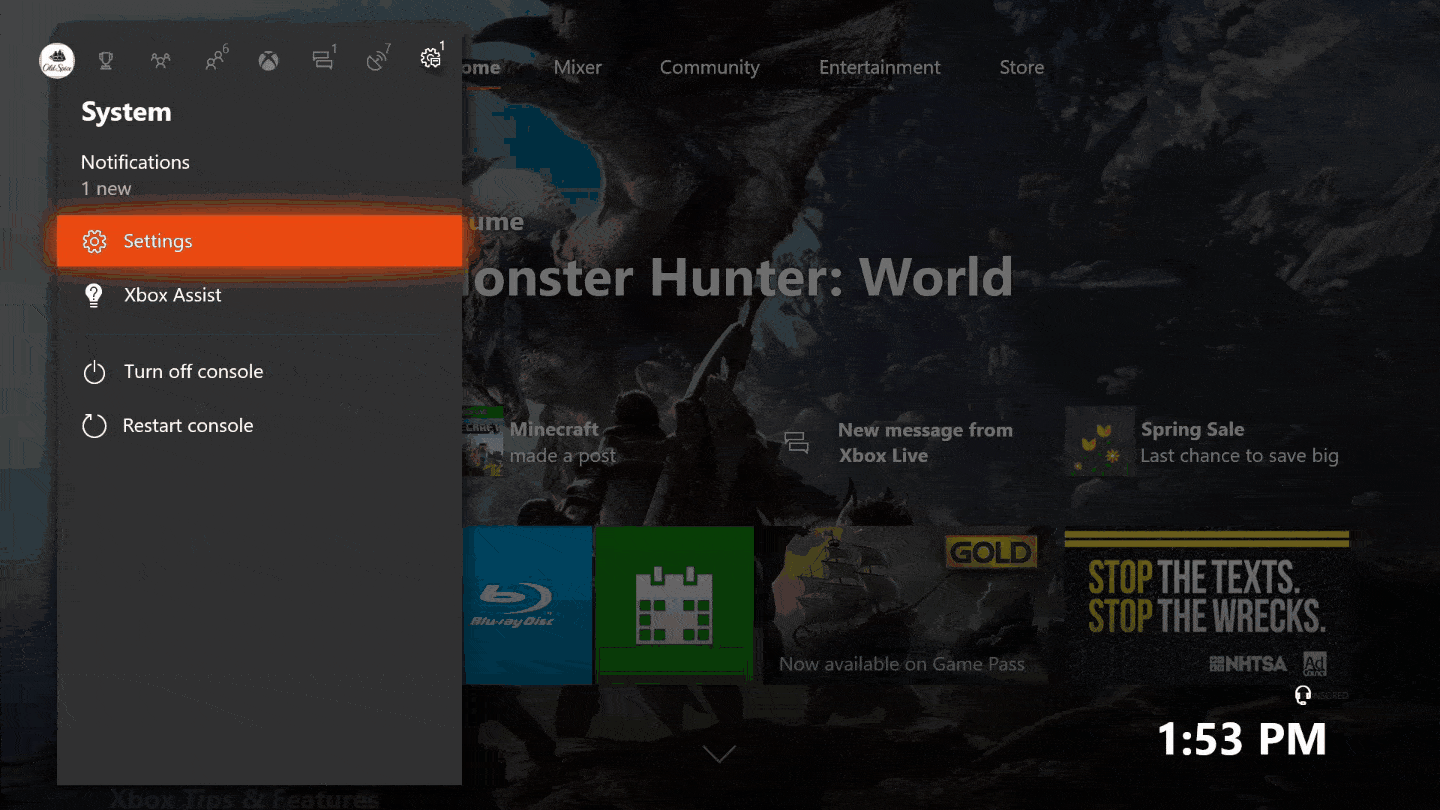
Task: Choose Turn off console
Action: [193, 372]
